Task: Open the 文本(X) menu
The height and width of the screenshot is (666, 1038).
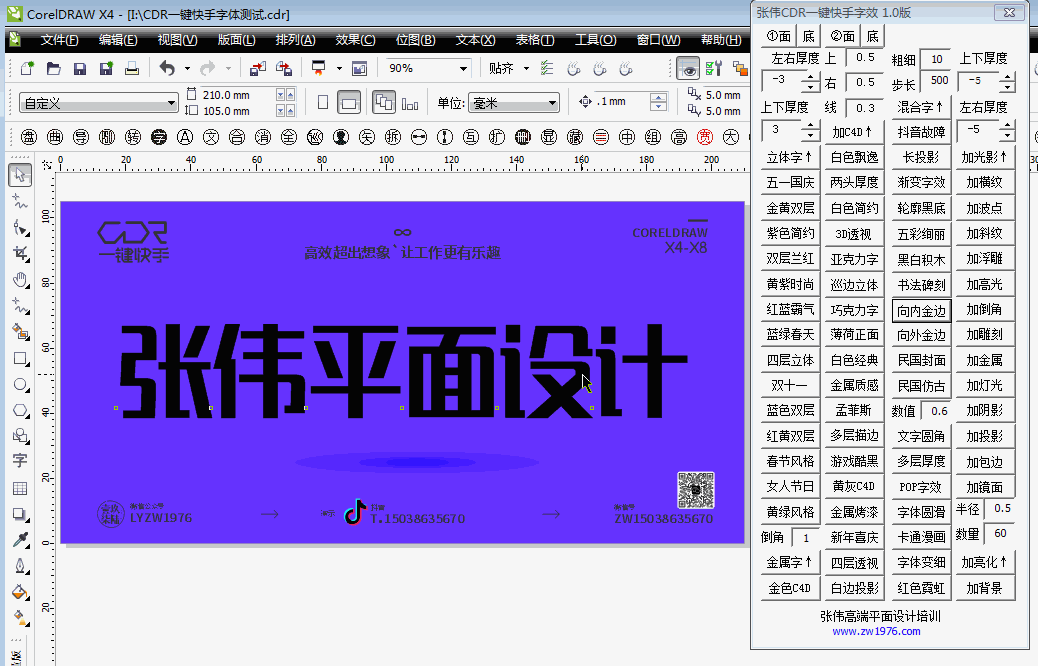Action: pyautogui.click(x=473, y=39)
